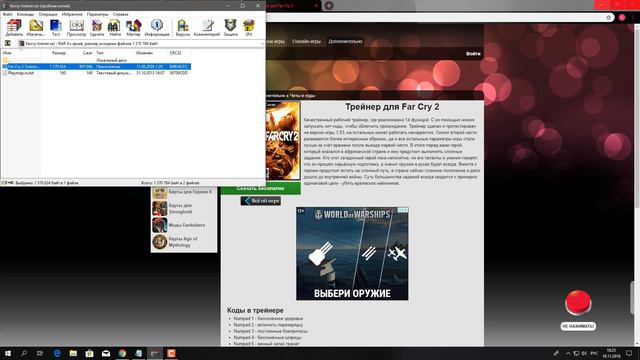This screenshot has height=360, width=640.
Task: Click the big red НЕ НАЖИМАТЬ button
Action: [x=578, y=303]
